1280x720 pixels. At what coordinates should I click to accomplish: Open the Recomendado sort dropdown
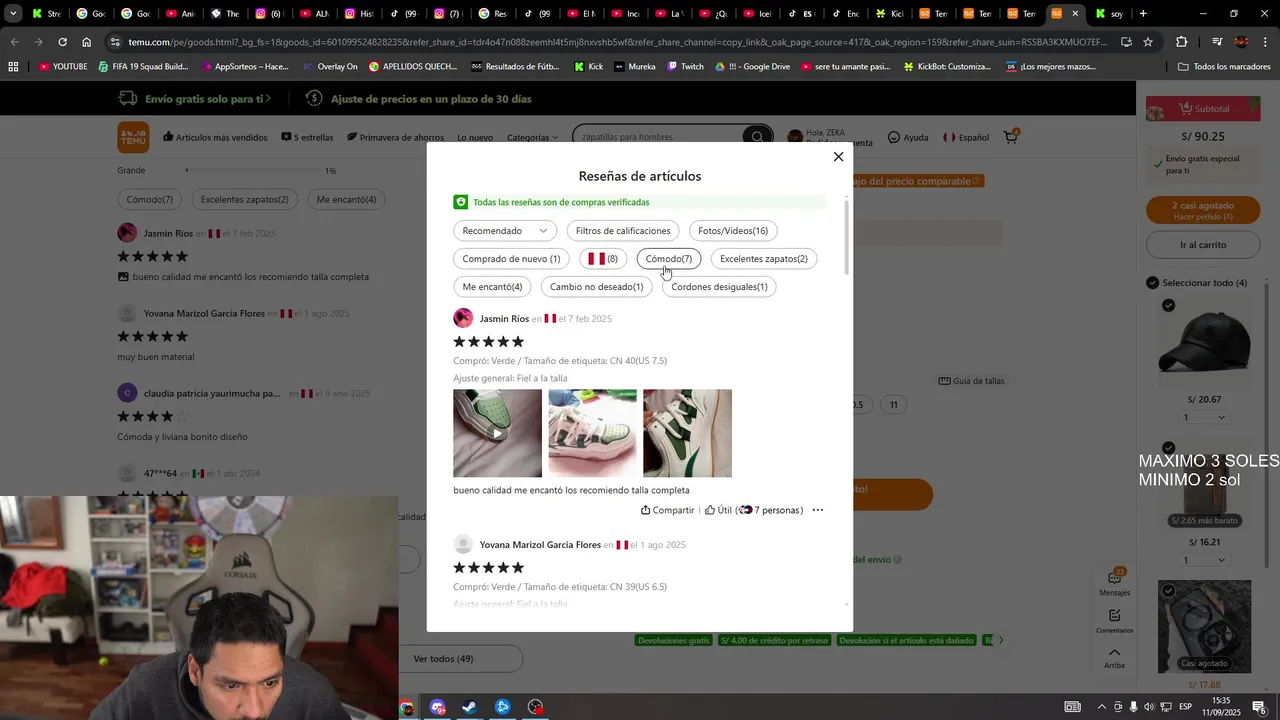(x=505, y=231)
